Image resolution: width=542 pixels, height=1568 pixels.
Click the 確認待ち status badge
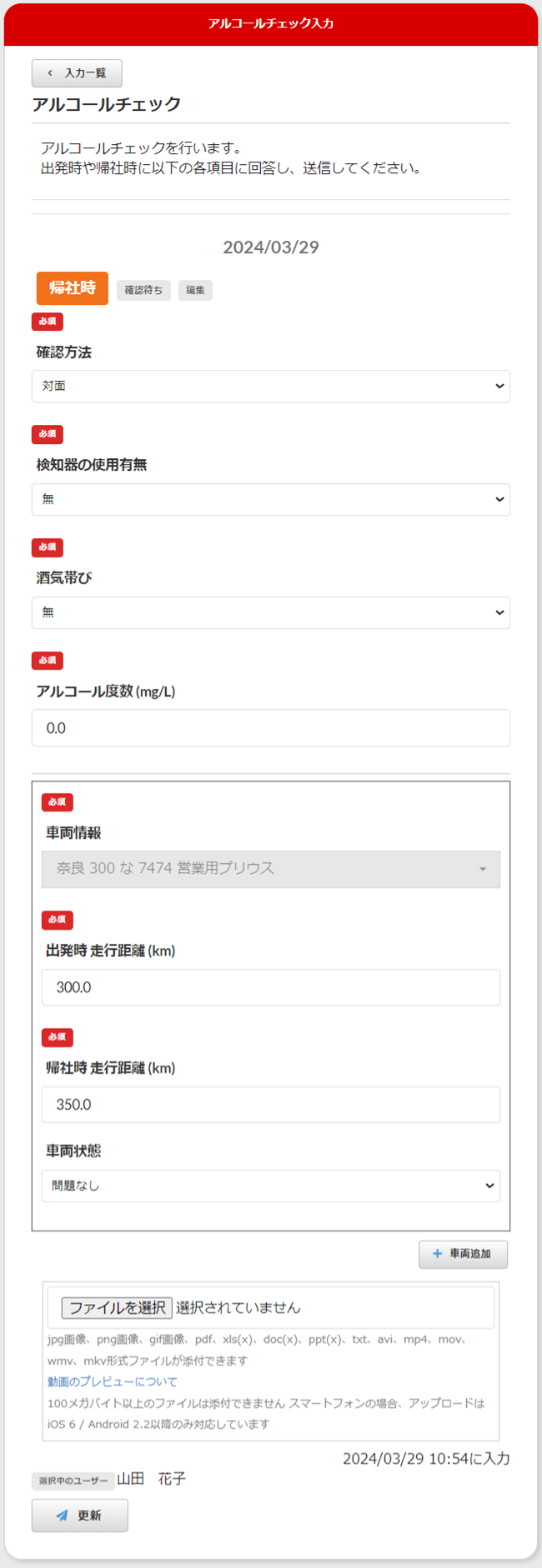(143, 290)
